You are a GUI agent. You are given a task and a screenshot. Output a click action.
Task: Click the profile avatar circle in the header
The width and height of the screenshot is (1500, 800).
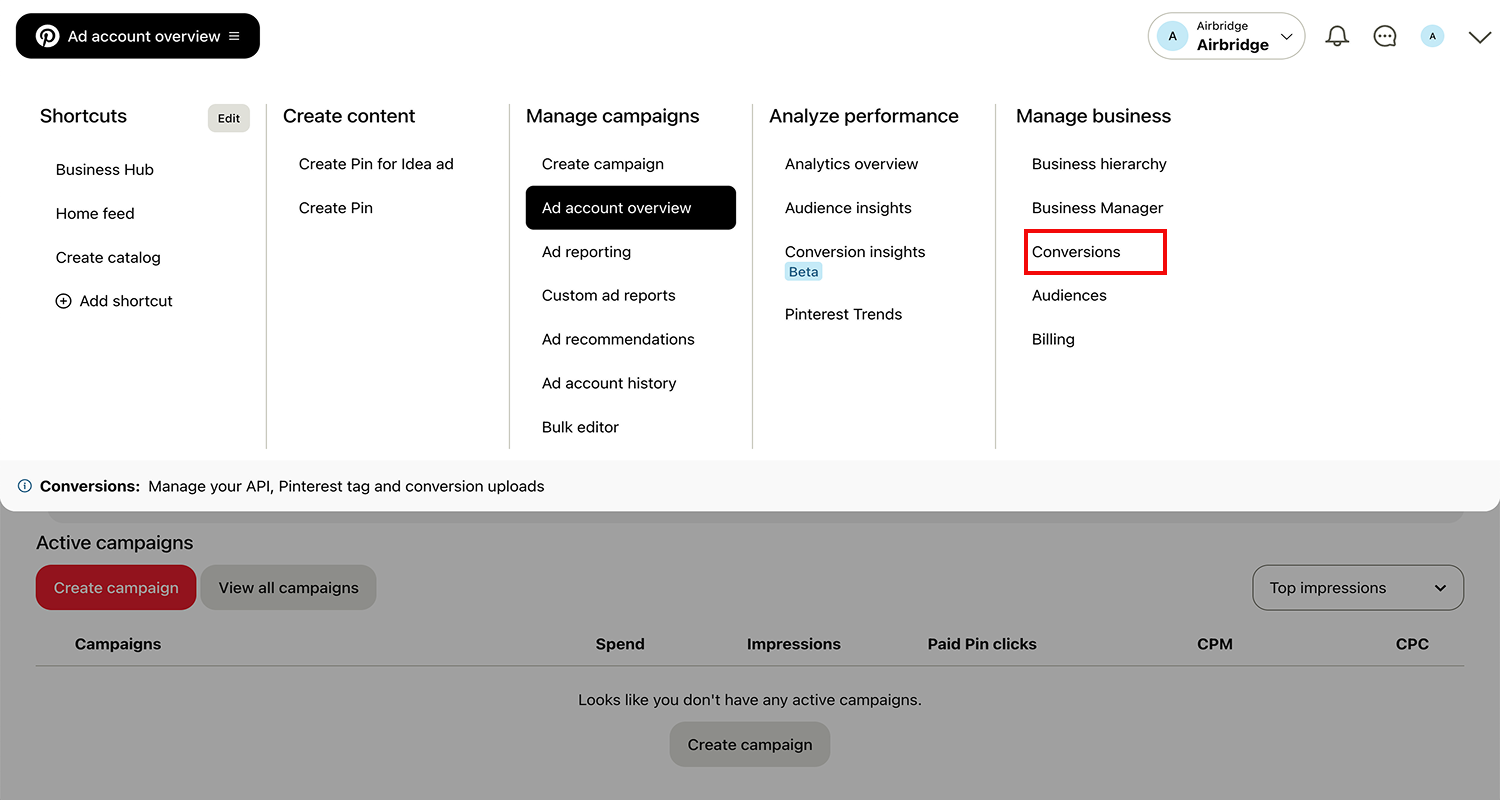click(1432, 36)
